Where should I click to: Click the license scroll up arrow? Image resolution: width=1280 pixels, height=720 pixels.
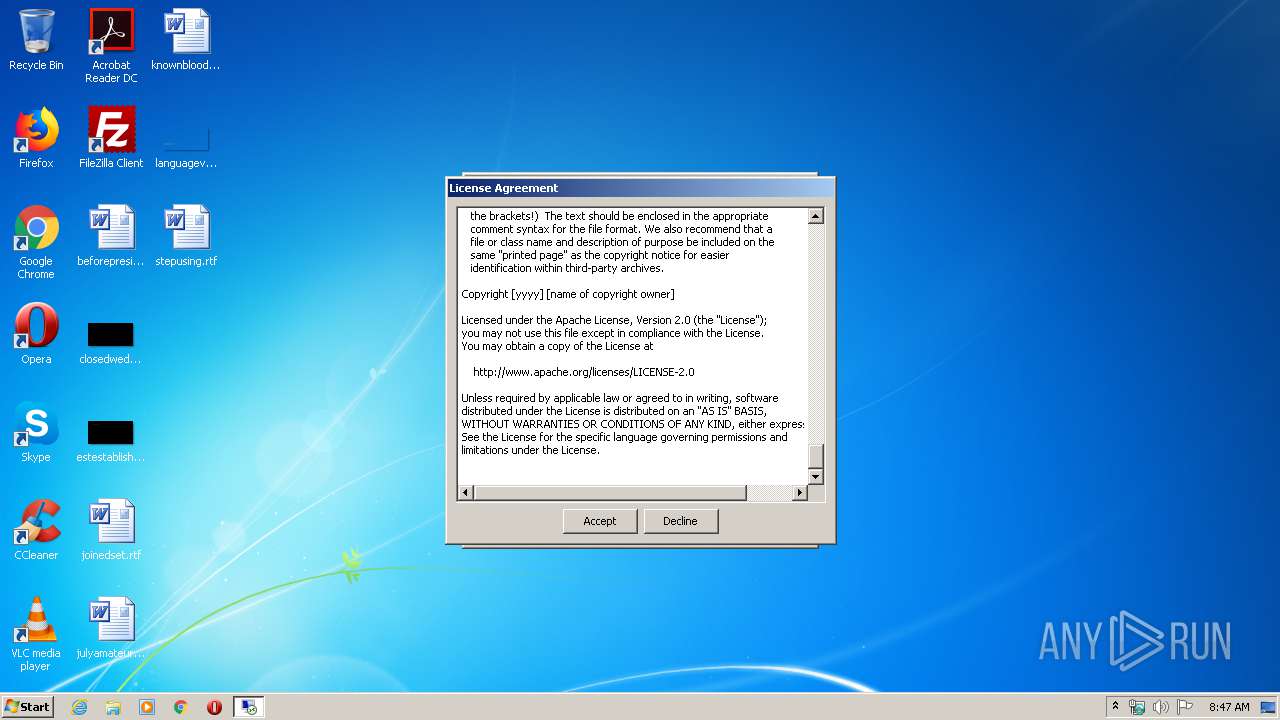(x=816, y=216)
